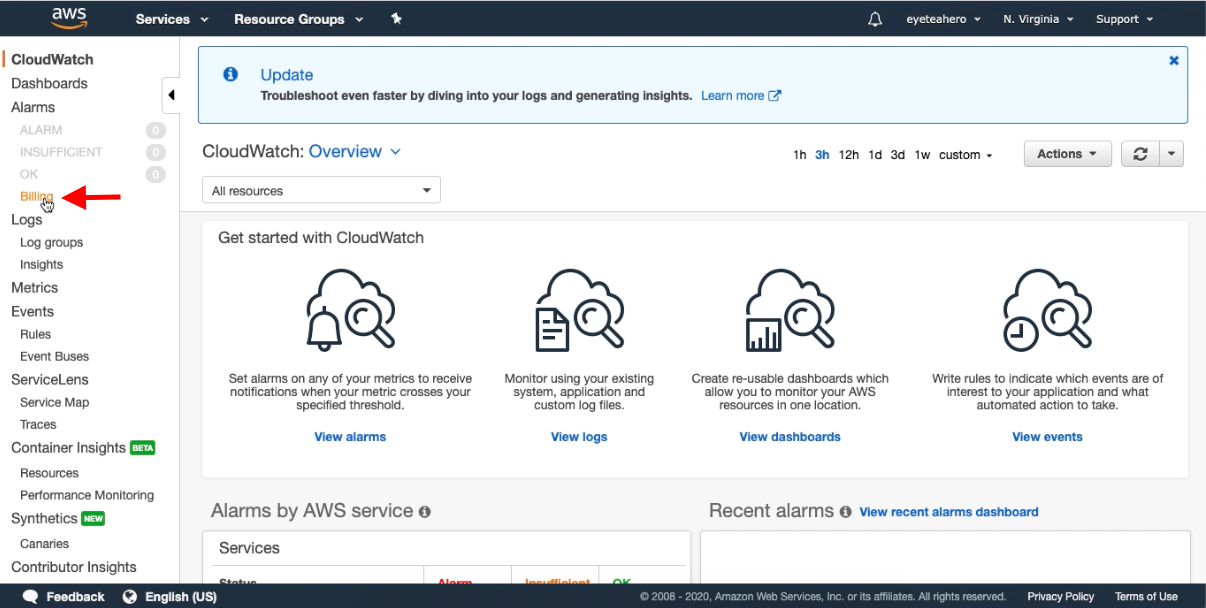
Task: Click the globe icon next to English (US)
Action: tap(129, 596)
